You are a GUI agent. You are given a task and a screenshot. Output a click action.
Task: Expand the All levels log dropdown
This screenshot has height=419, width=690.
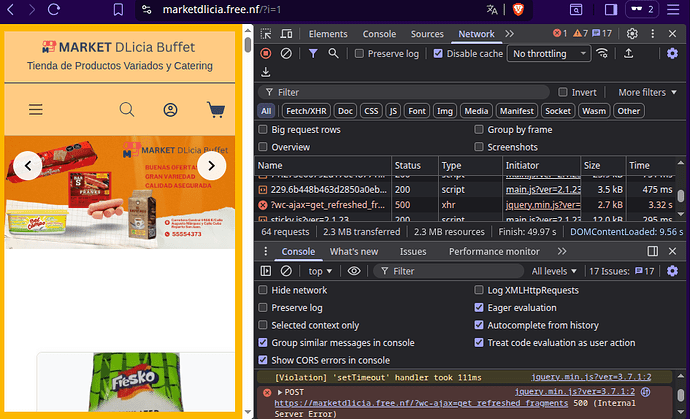(x=556, y=271)
